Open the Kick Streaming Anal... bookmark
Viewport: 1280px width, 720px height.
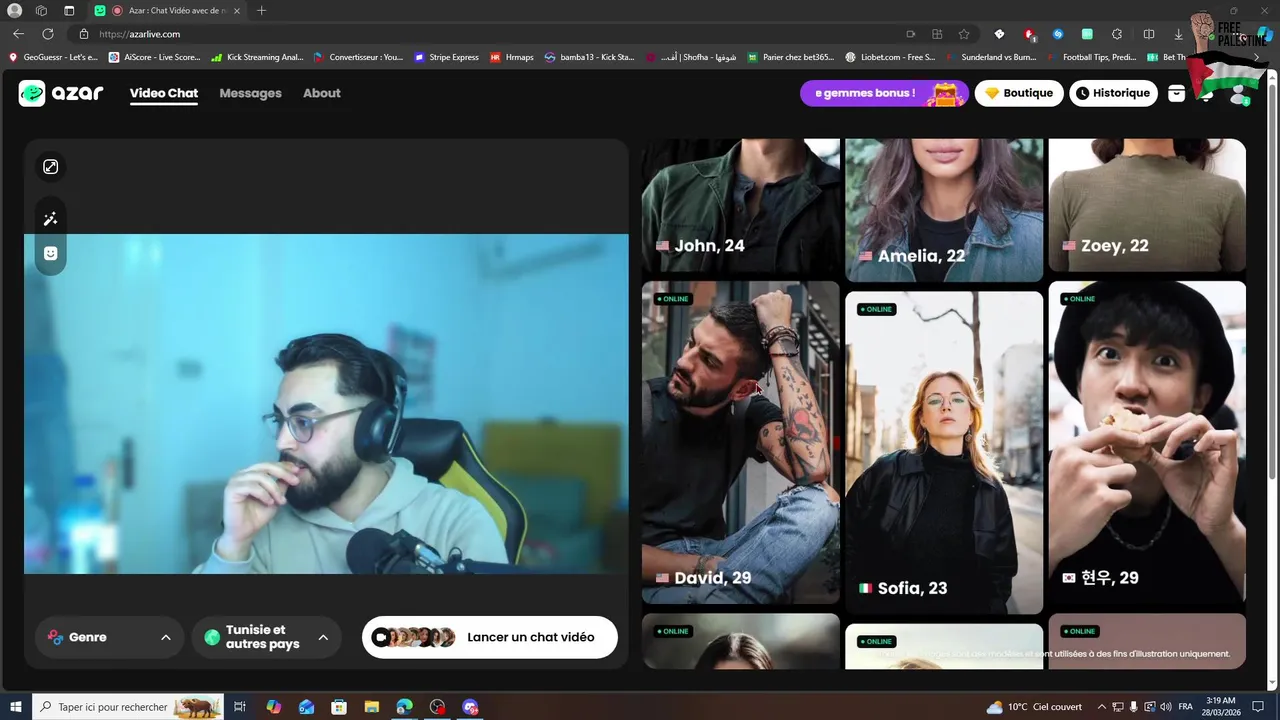coord(257,57)
